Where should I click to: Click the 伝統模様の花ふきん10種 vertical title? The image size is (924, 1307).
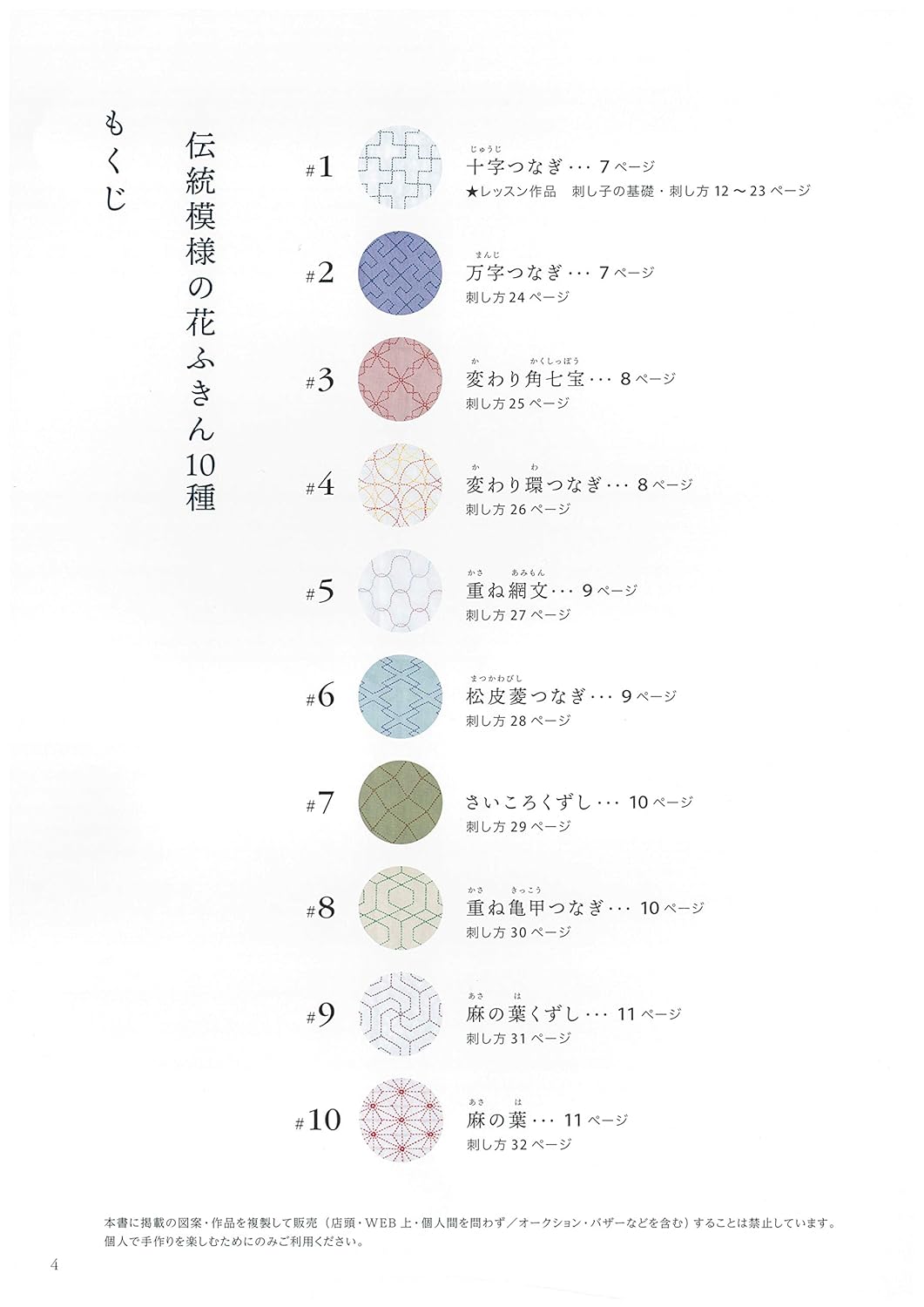coord(201,322)
